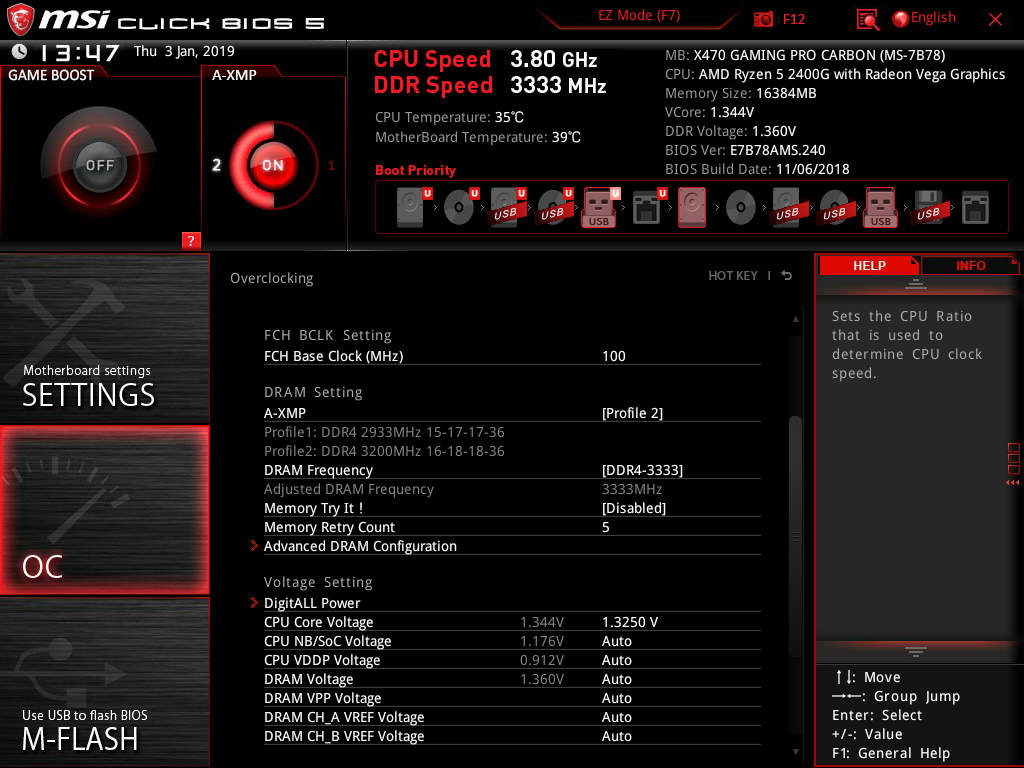Select the legacy network boot icon without badge
1024x768 pixels.
tap(975, 208)
